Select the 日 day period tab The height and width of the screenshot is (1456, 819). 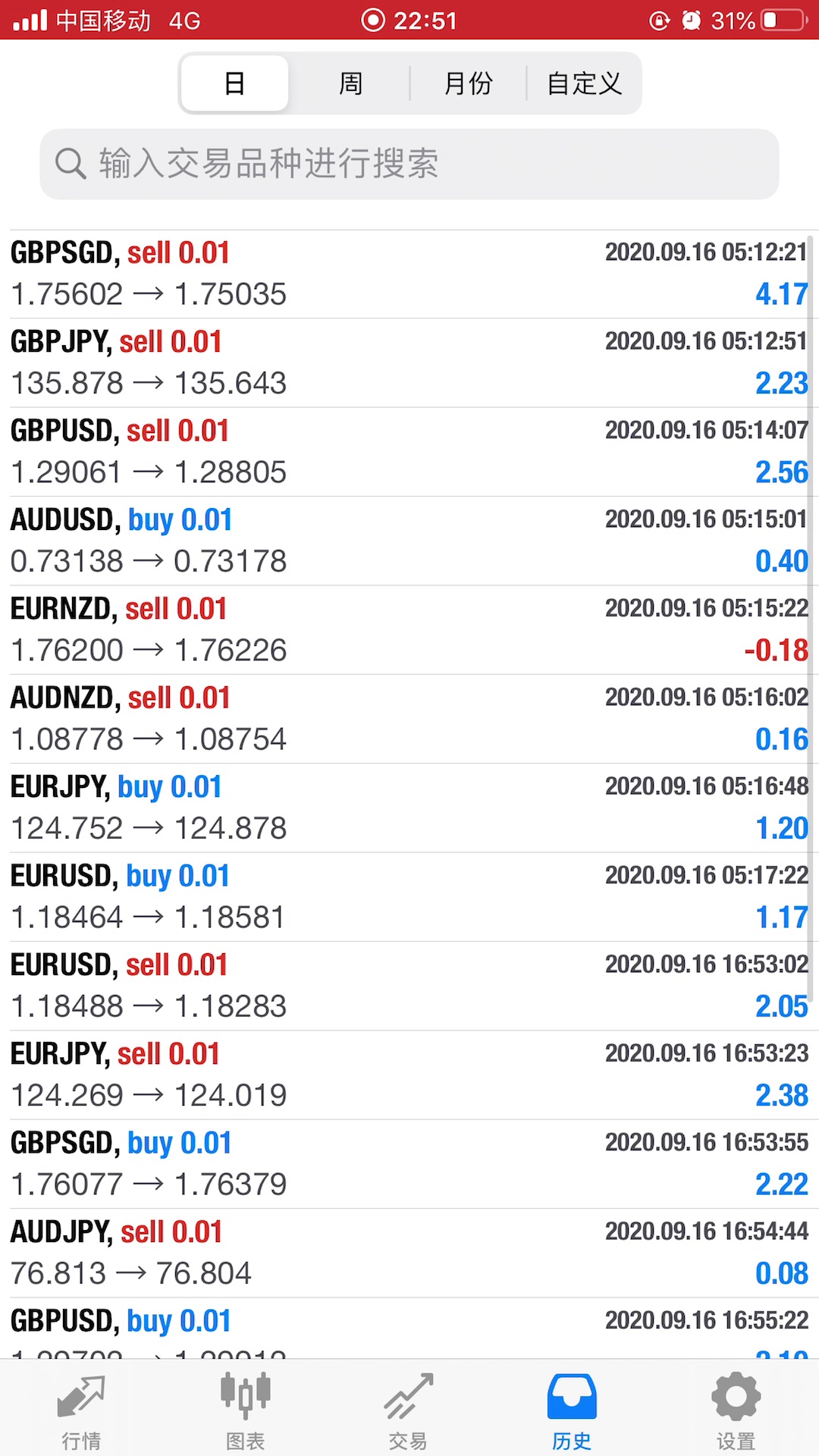235,83
